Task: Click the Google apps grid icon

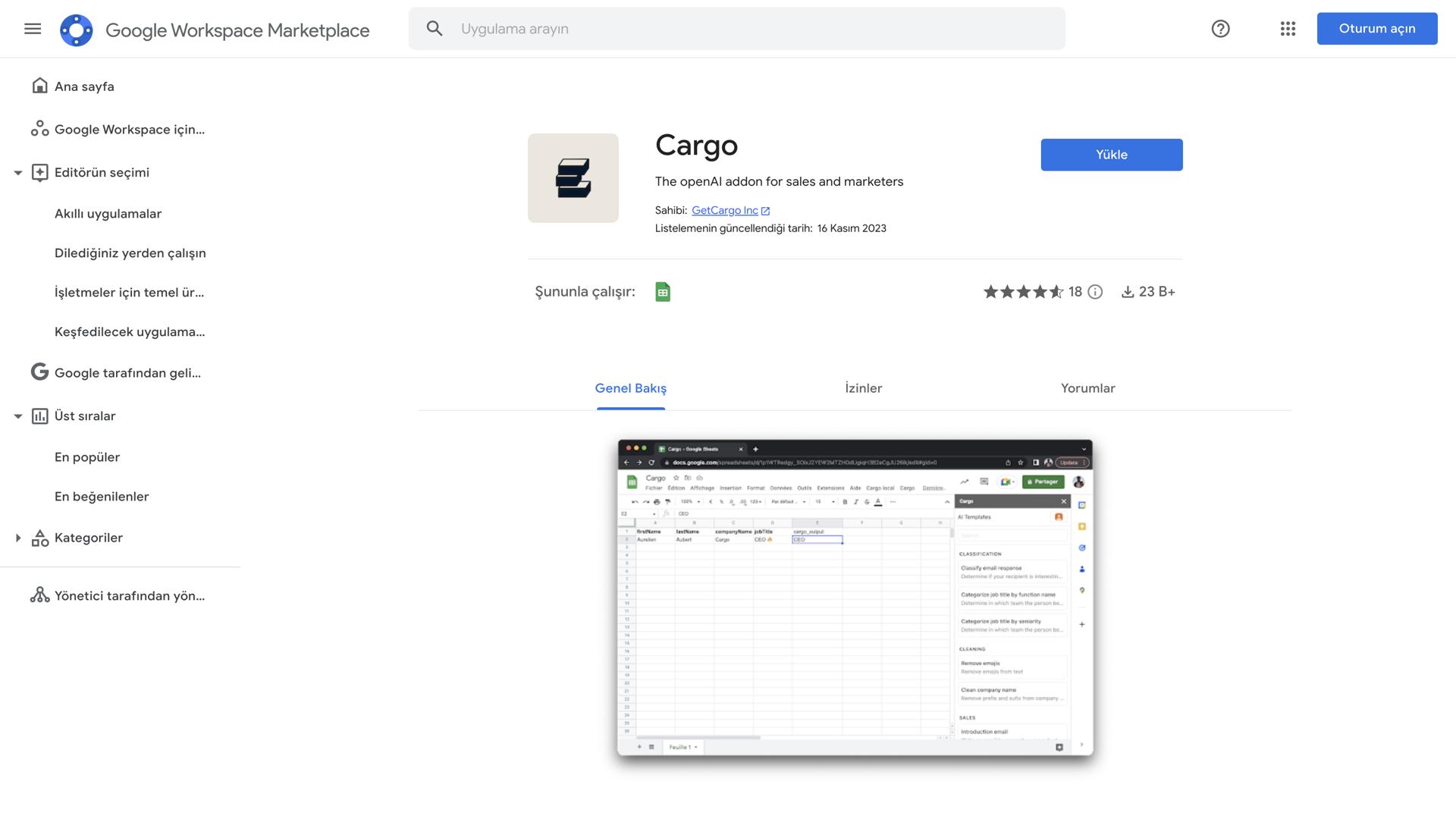Action: 1287,29
